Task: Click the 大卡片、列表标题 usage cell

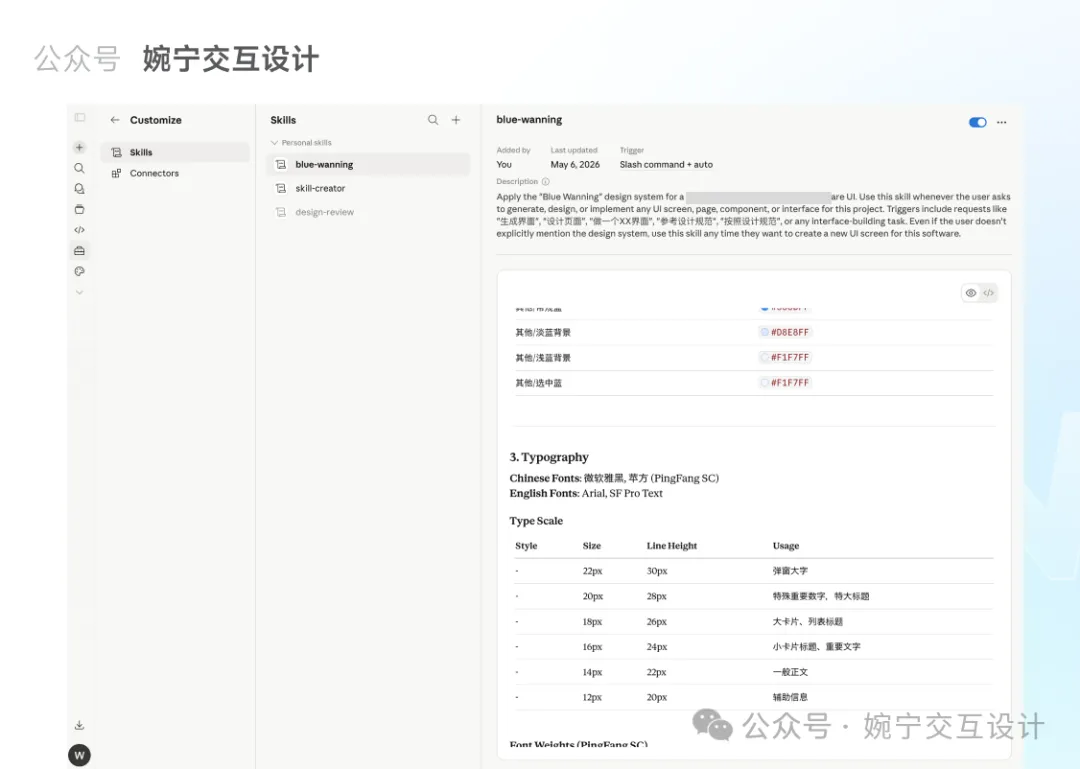Action: (x=807, y=622)
